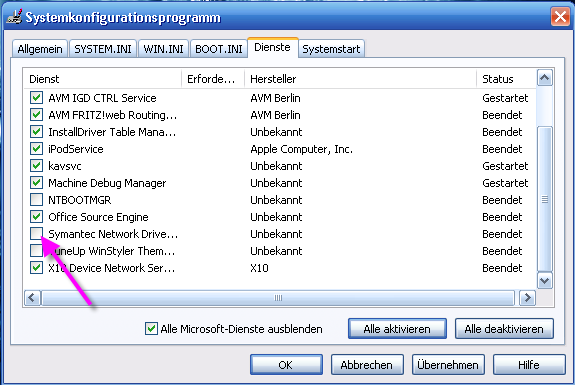Select the NTBOOTMGR row name
The image size is (575, 385).
[x=80, y=200]
